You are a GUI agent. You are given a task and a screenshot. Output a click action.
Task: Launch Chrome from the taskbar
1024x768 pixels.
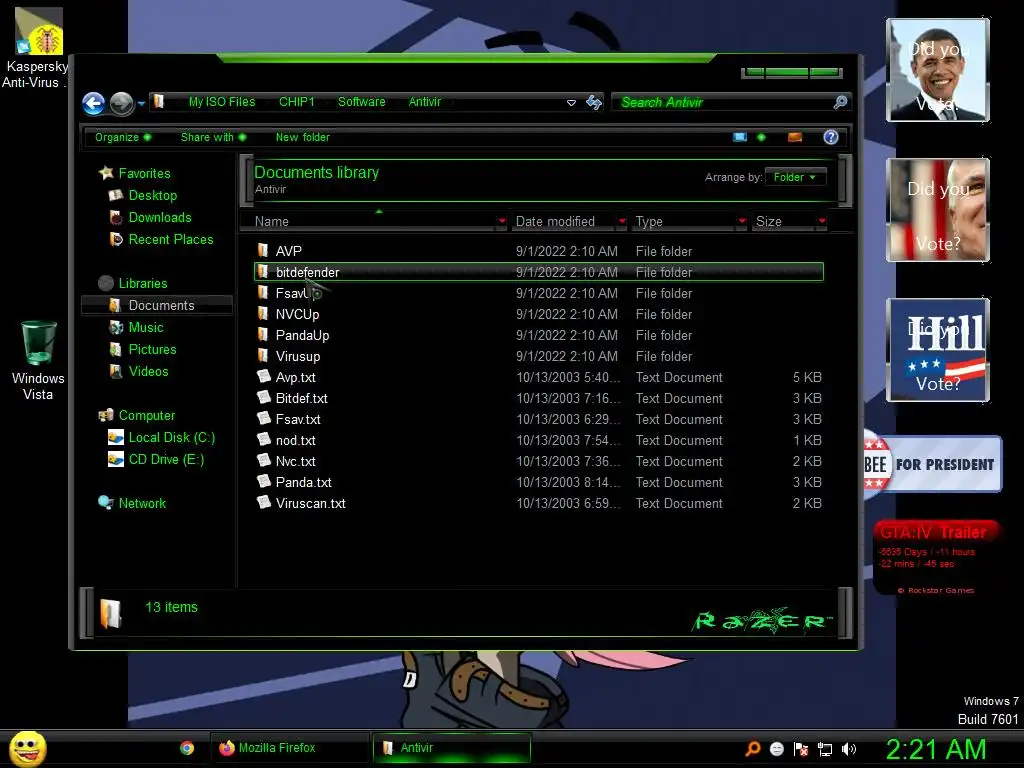(x=187, y=748)
